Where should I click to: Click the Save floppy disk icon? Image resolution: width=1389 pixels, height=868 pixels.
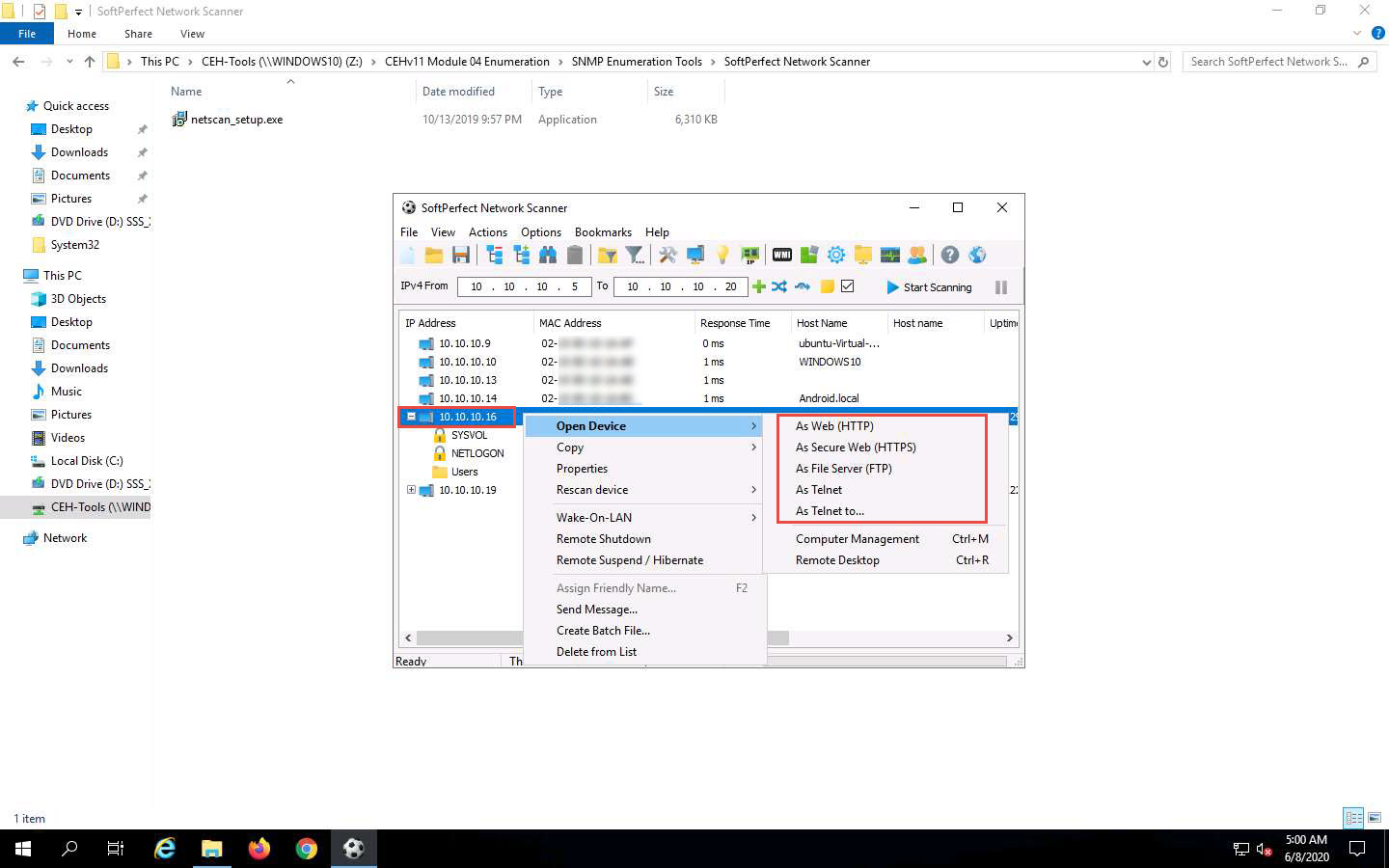point(461,255)
